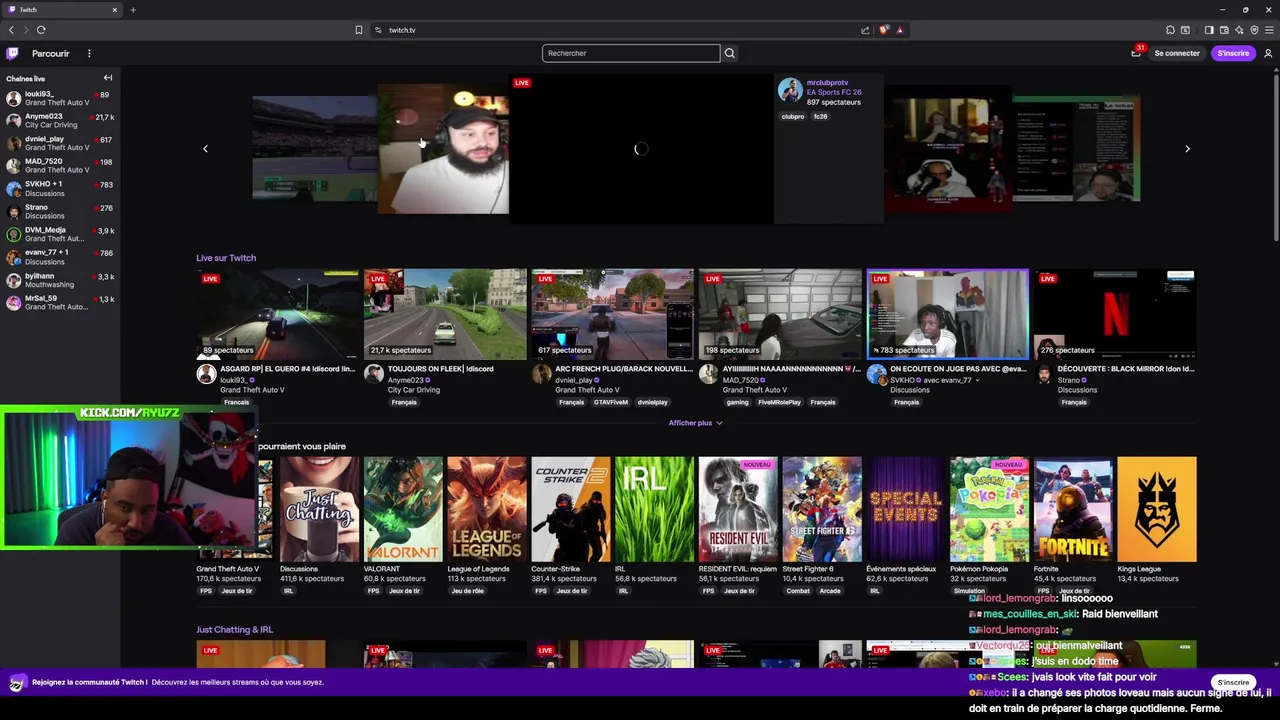The height and width of the screenshot is (720, 1280).
Task: Open ASGARD RP EL GUERO stream thumbnail
Action: coord(278,314)
